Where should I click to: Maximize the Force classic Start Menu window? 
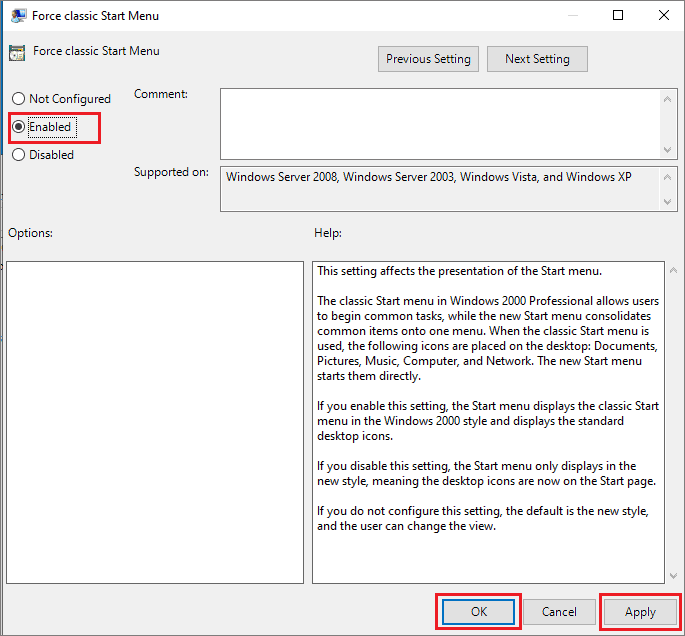point(618,15)
